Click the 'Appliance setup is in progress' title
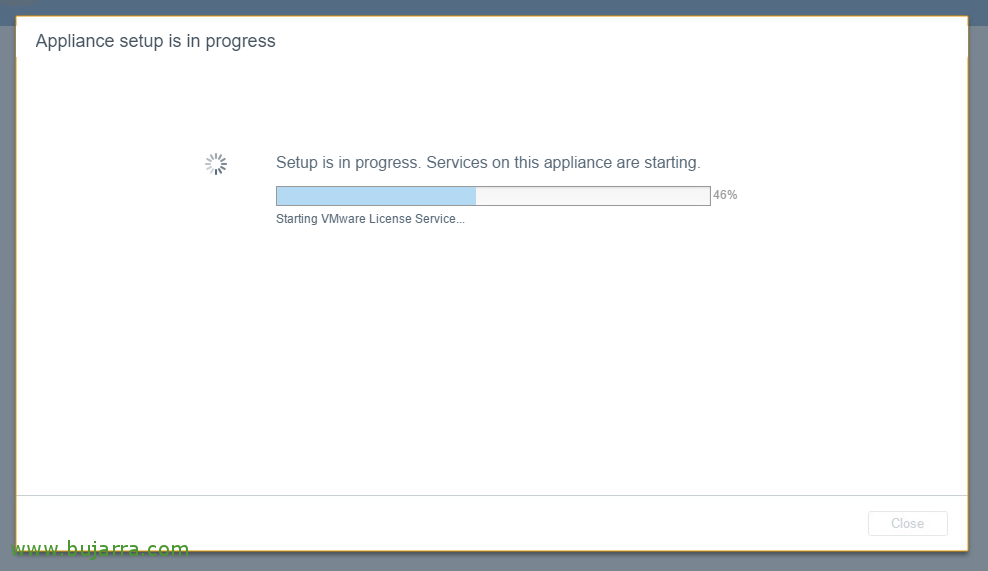The height and width of the screenshot is (571, 988). [156, 41]
